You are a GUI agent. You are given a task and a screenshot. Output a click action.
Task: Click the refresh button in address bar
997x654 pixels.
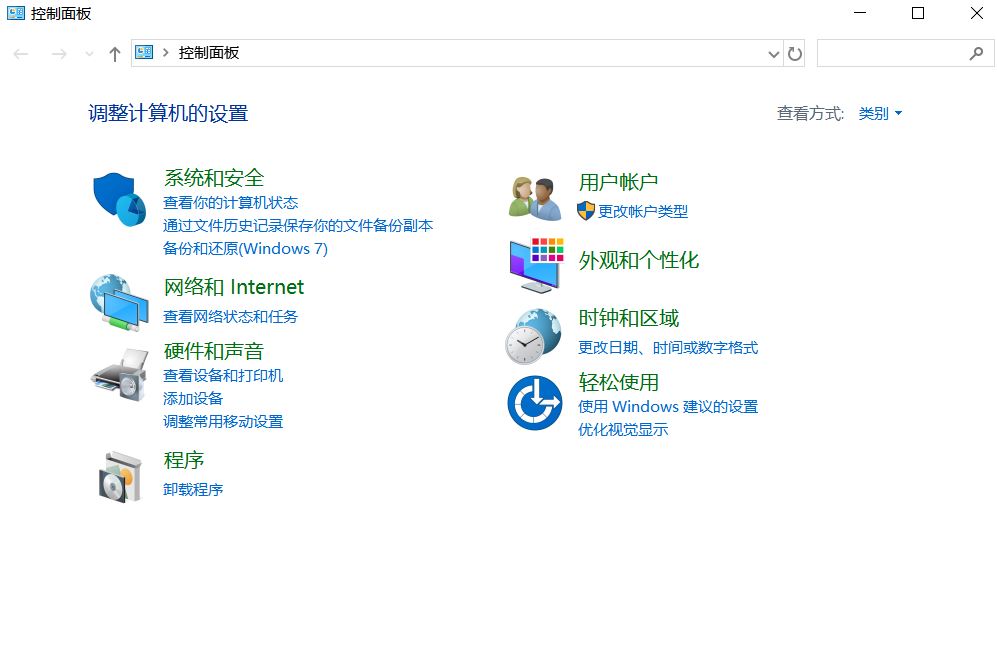795,53
